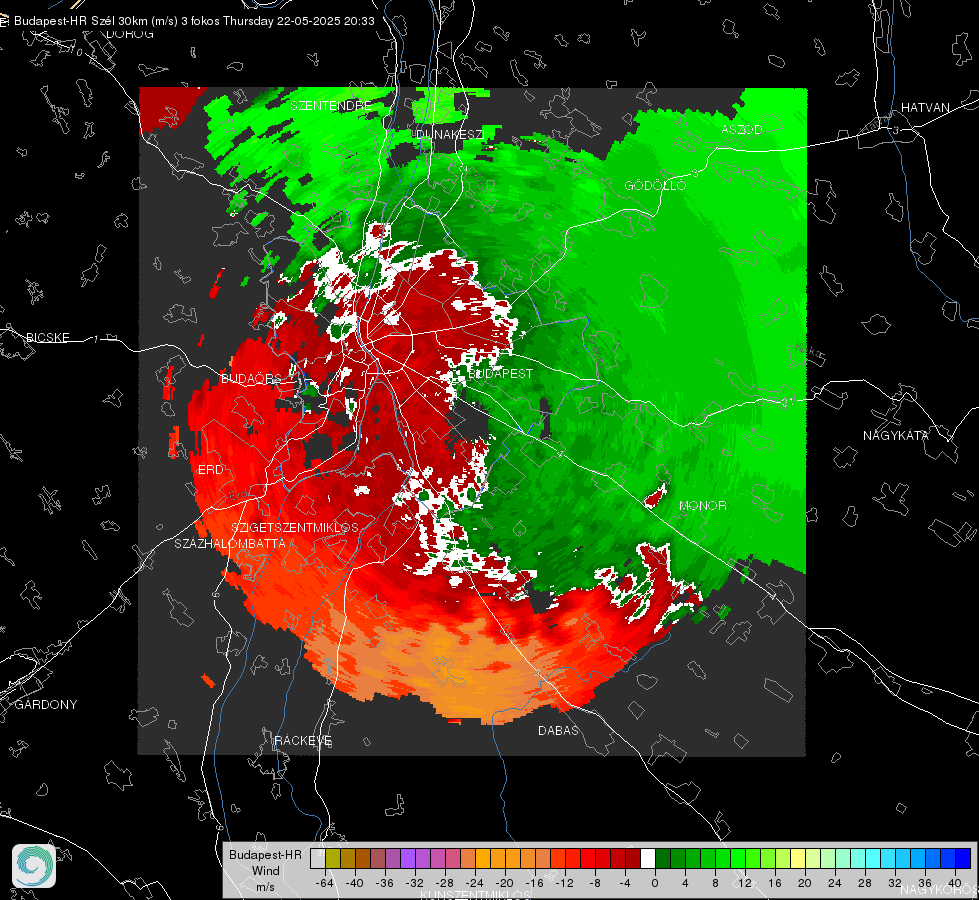The height and width of the screenshot is (900, 979).
Task: Click the '-12' legend scale value
Action: [564, 883]
